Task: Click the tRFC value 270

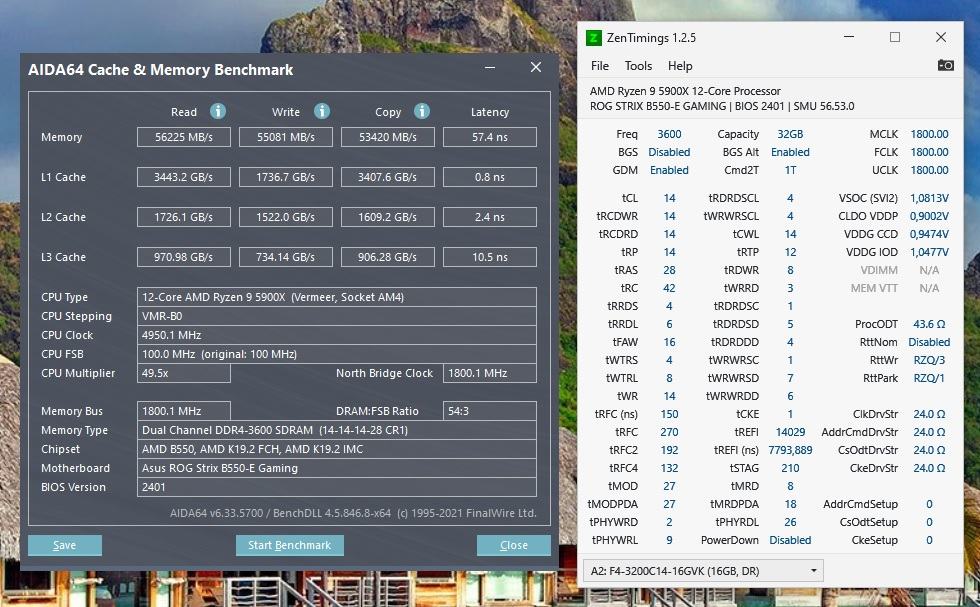Action: click(x=669, y=432)
